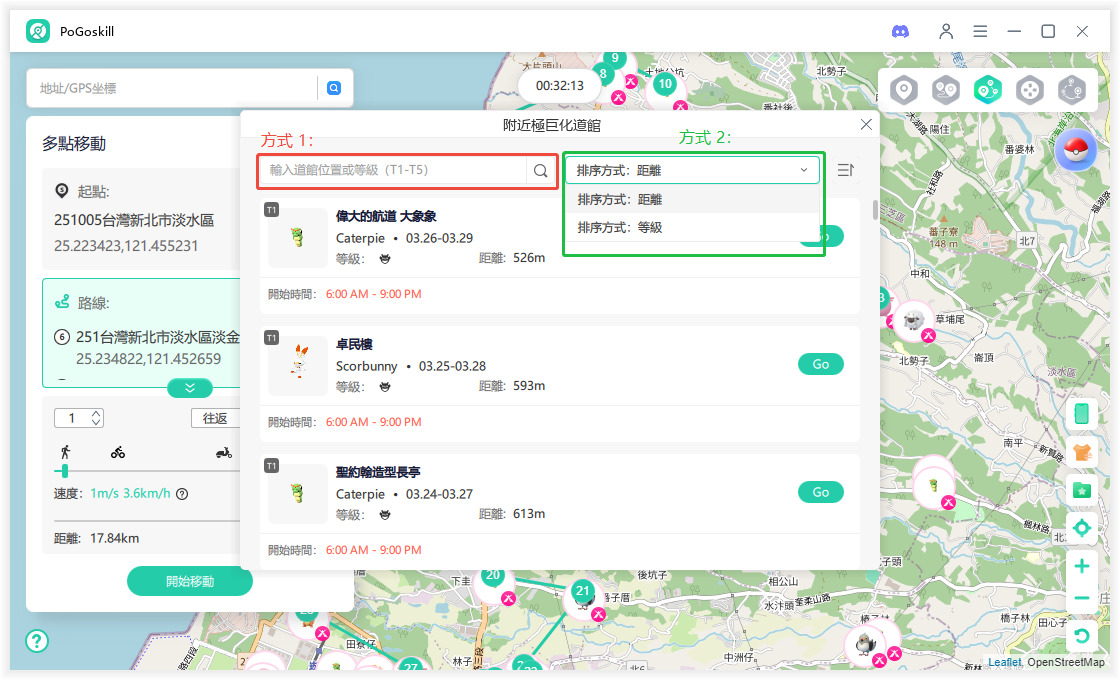
Task: Switch to two-spot movement mode
Action: click(946, 89)
